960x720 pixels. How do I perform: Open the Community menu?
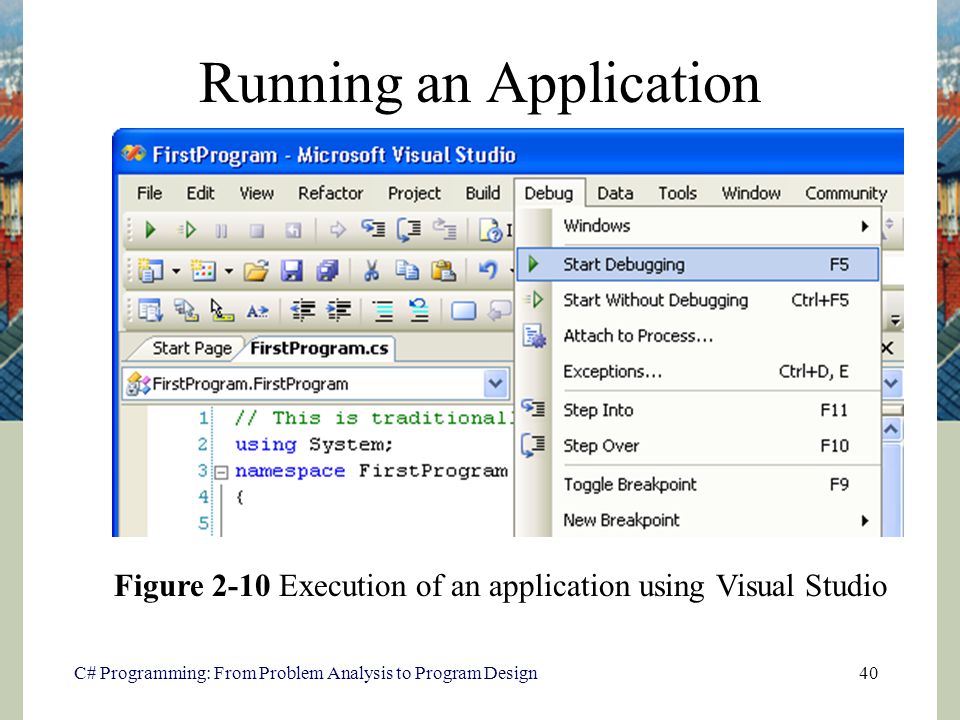tap(846, 193)
